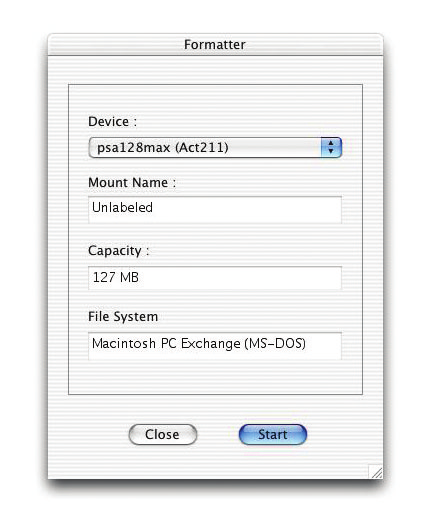429x524 pixels.
Task: Click the "psa128max" text in the Device selector
Action: tap(134, 147)
